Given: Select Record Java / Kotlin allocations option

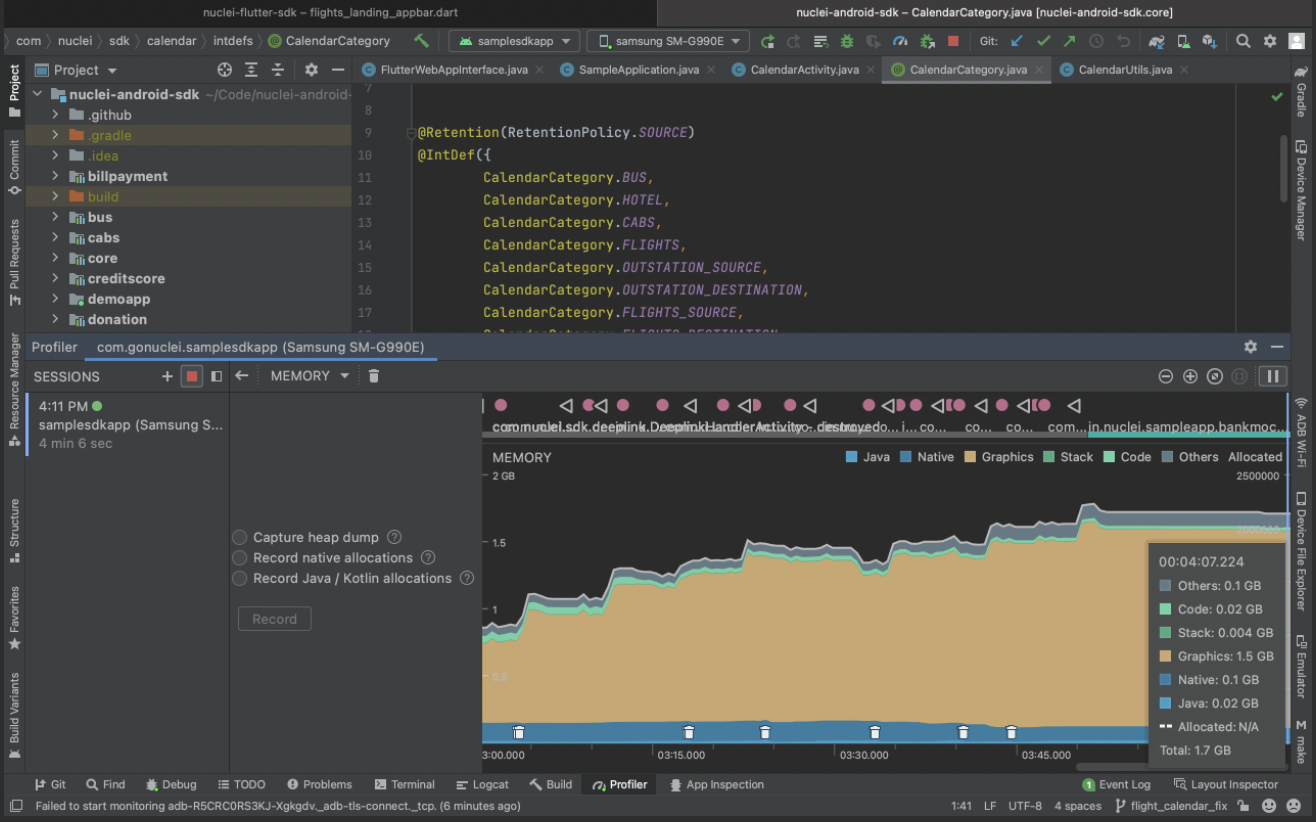Looking at the screenshot, I should (240, 578).
